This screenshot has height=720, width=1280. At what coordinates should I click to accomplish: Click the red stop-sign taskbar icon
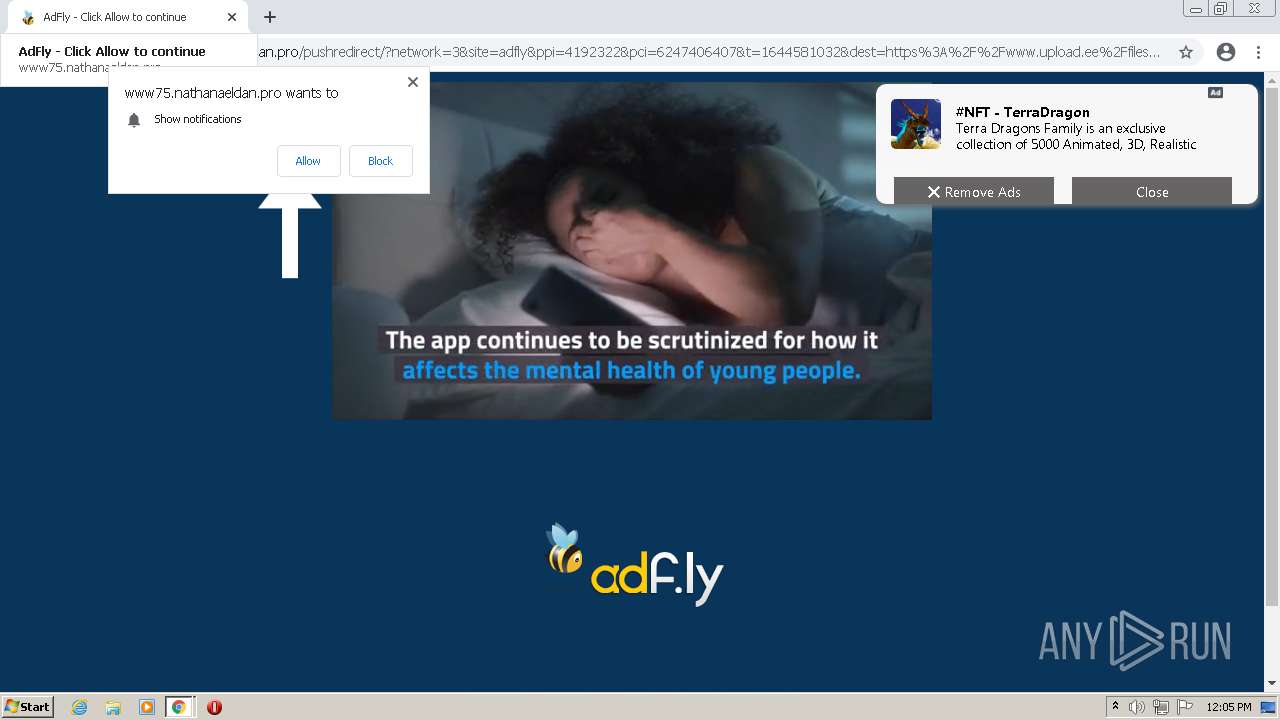click(x=214, y=707)
